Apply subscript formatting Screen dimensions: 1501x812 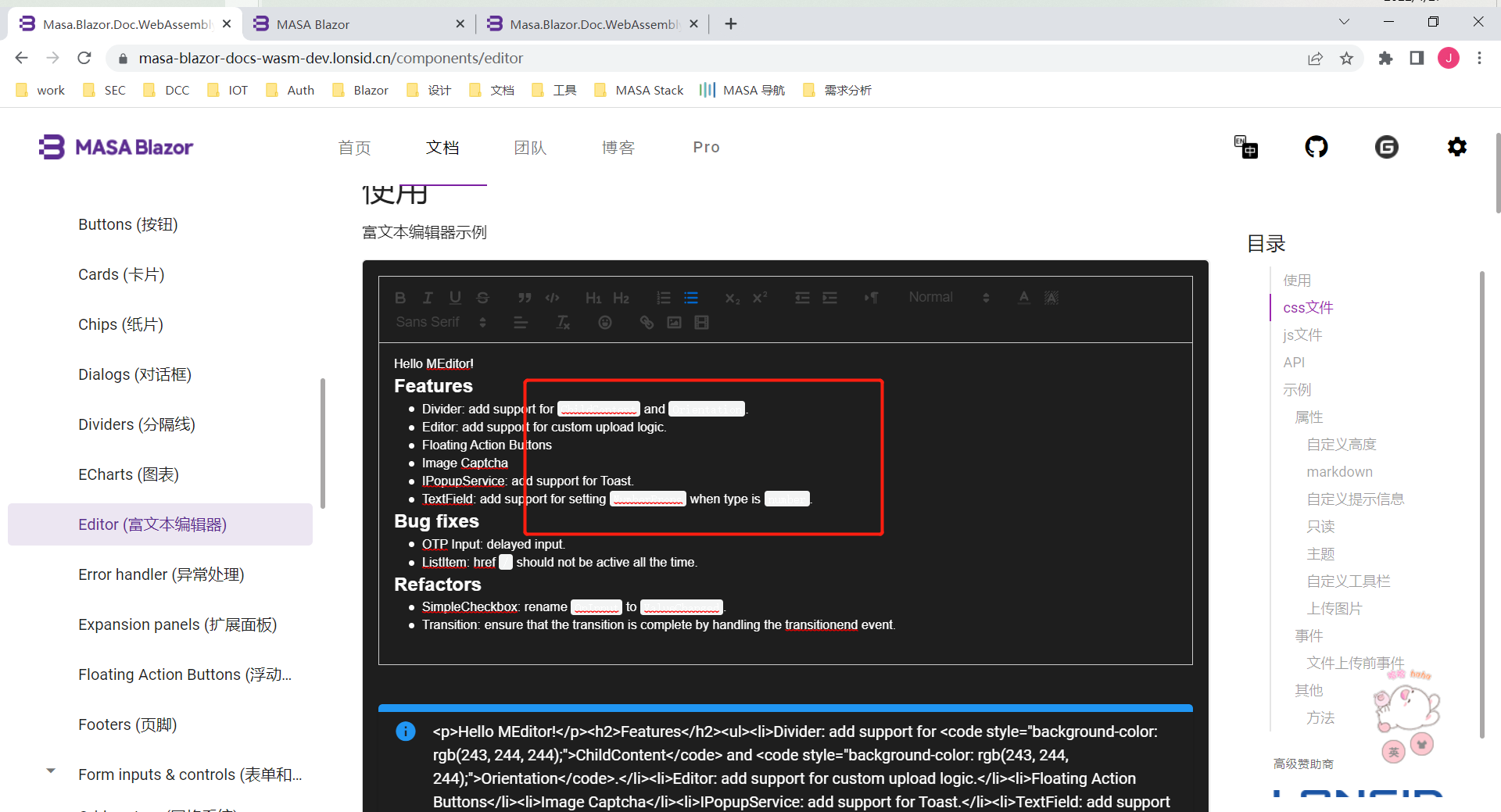(x=733, y=298)
